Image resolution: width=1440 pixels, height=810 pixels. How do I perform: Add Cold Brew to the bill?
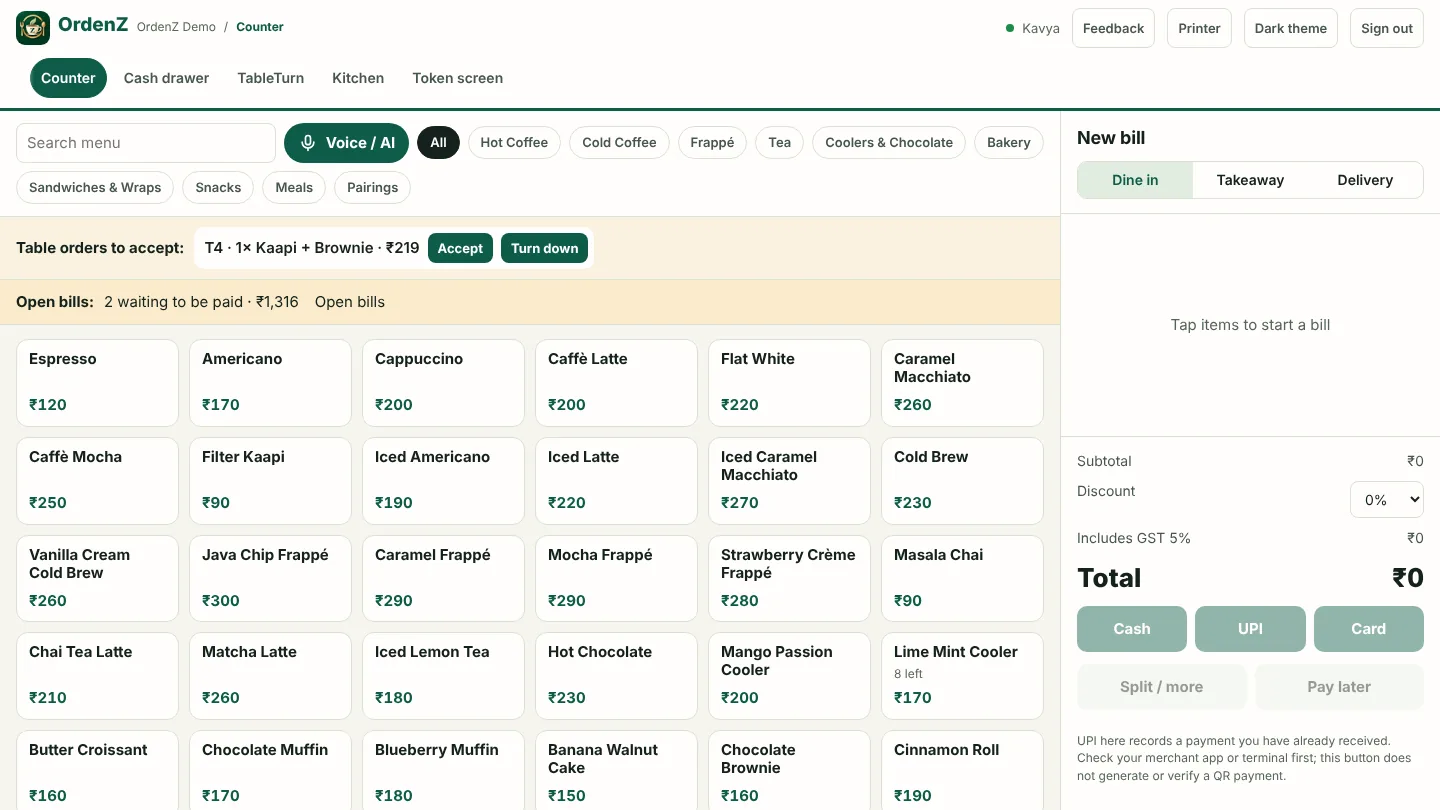962,481
